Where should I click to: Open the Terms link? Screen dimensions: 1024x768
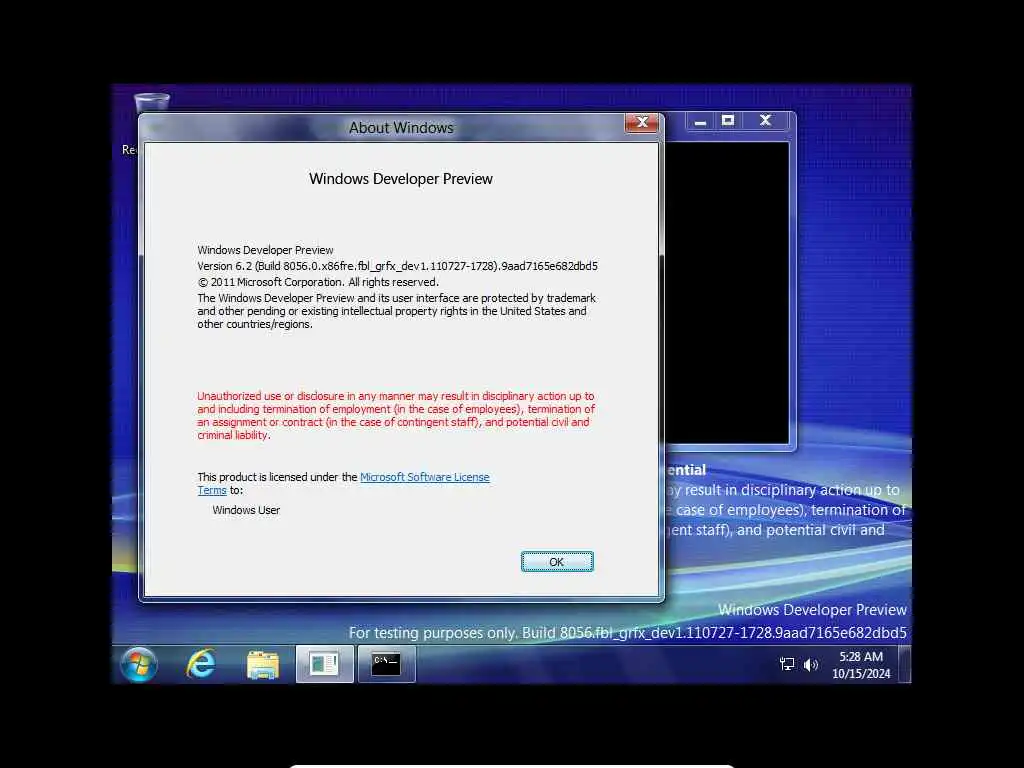click(x=212, y=490)
